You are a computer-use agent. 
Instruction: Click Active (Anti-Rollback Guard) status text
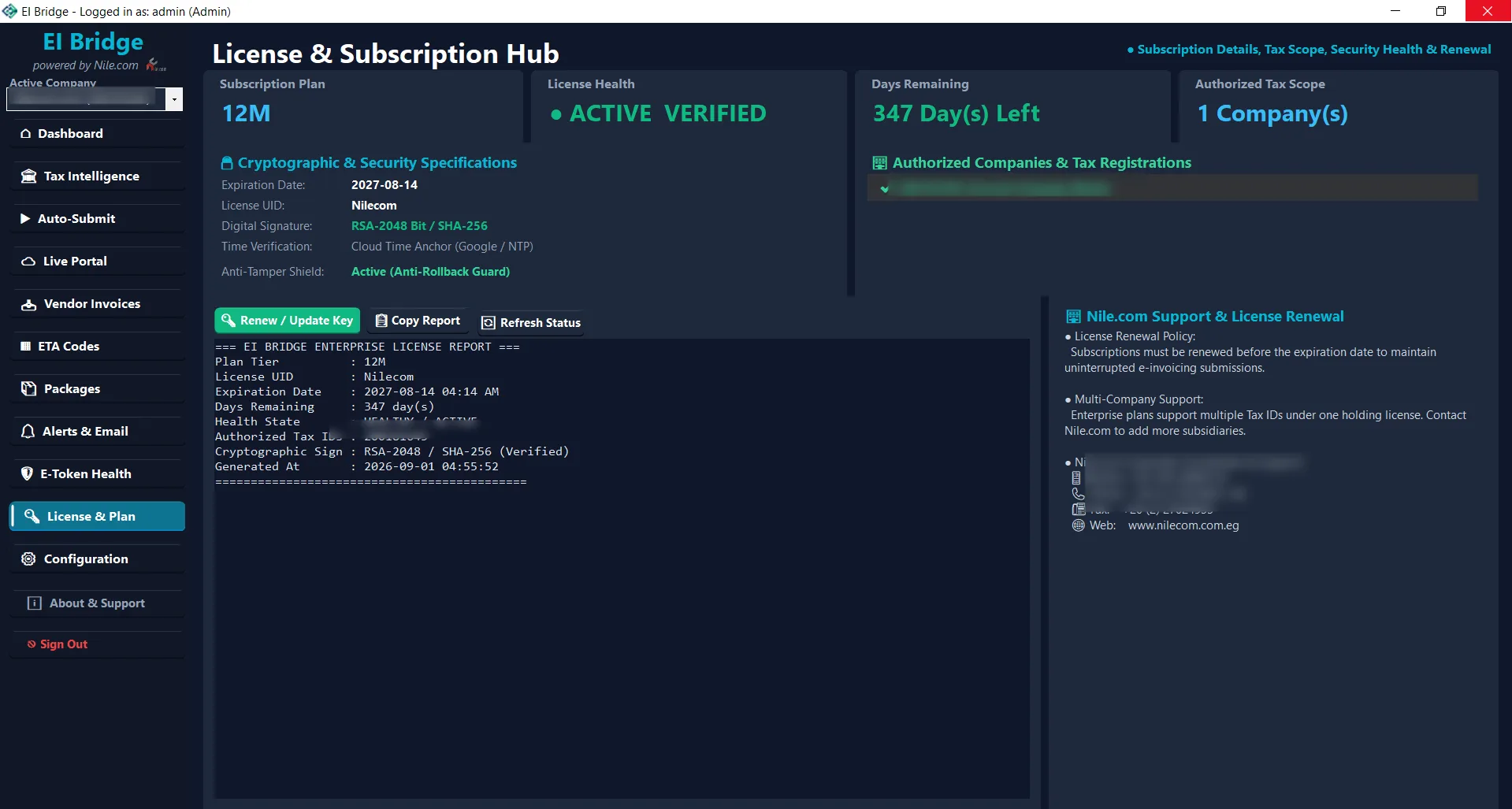[x=430, y=272]
